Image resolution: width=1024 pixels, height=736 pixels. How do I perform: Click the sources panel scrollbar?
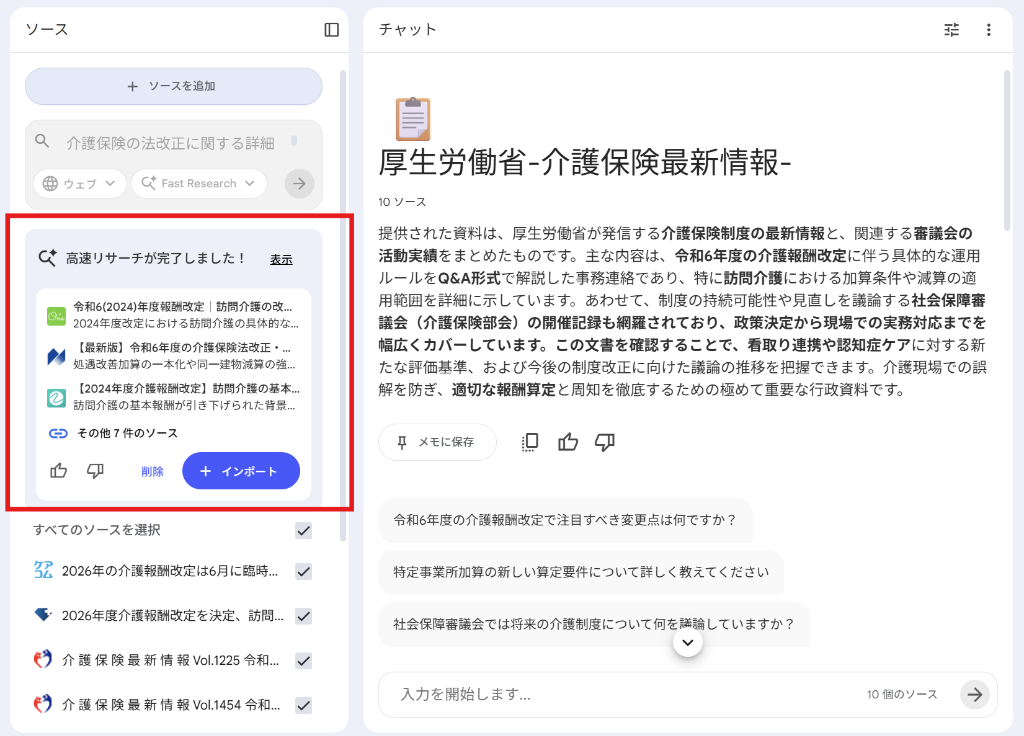coord(343,306)
